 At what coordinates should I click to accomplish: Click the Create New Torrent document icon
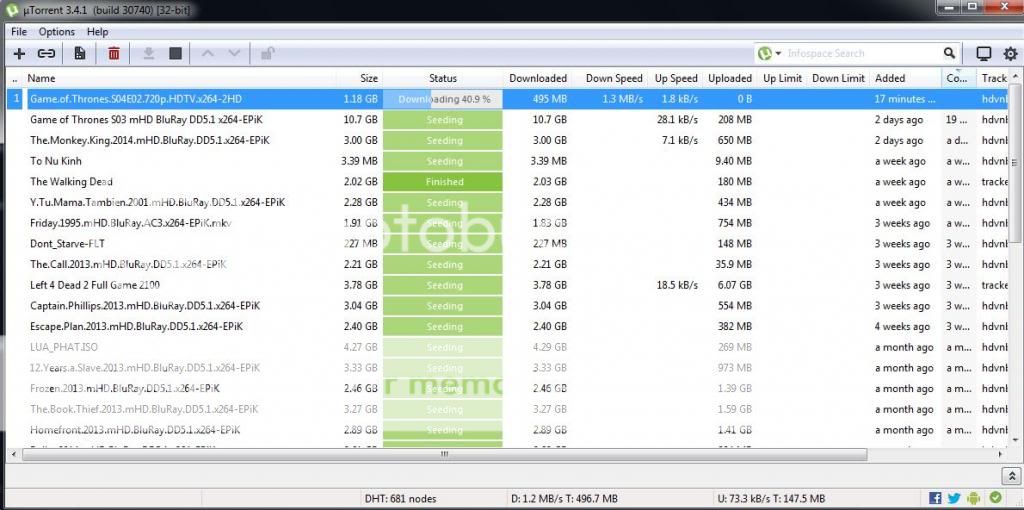(x=80, y=54)
